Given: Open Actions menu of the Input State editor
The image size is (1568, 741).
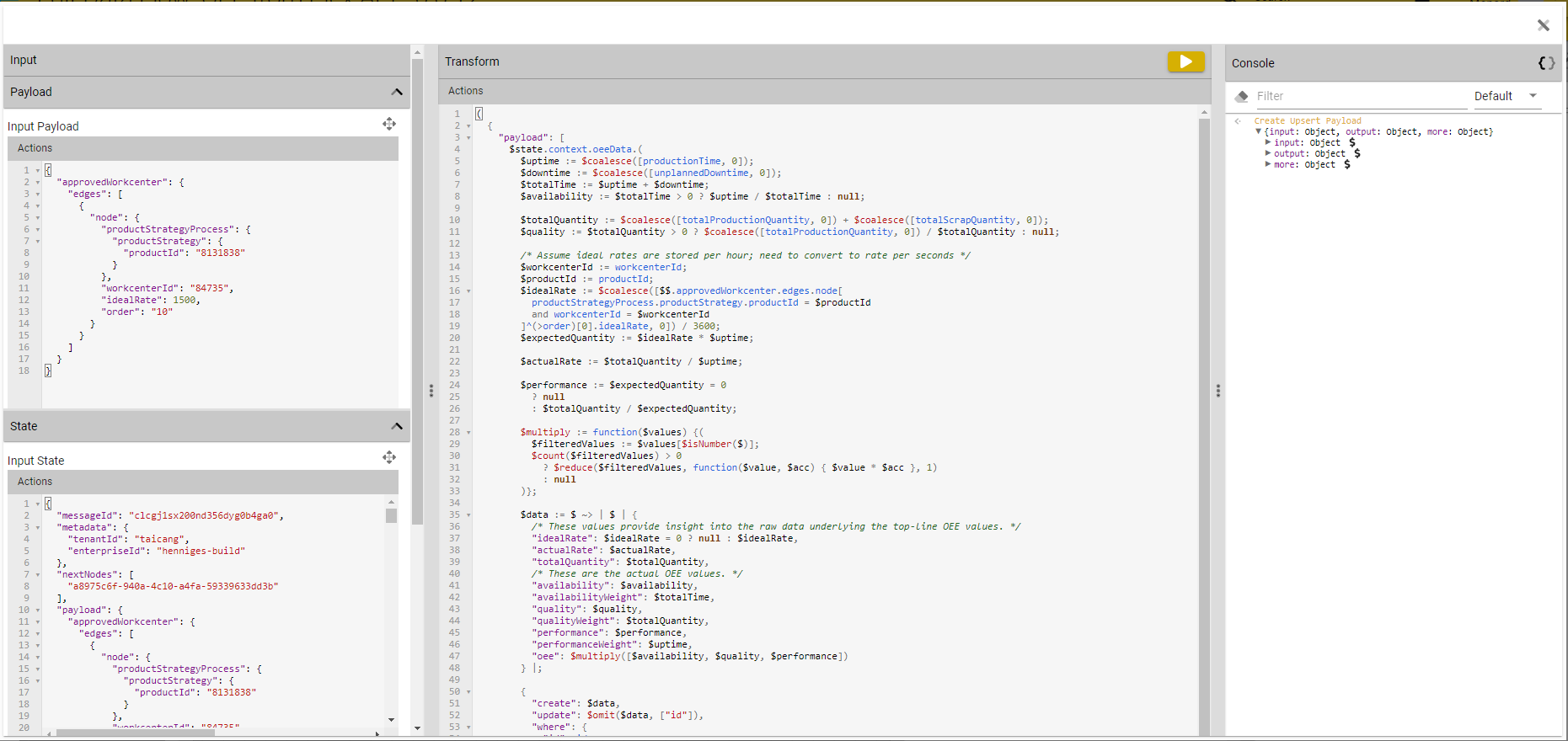Looking at the screenshot, I should pos(35,482).
